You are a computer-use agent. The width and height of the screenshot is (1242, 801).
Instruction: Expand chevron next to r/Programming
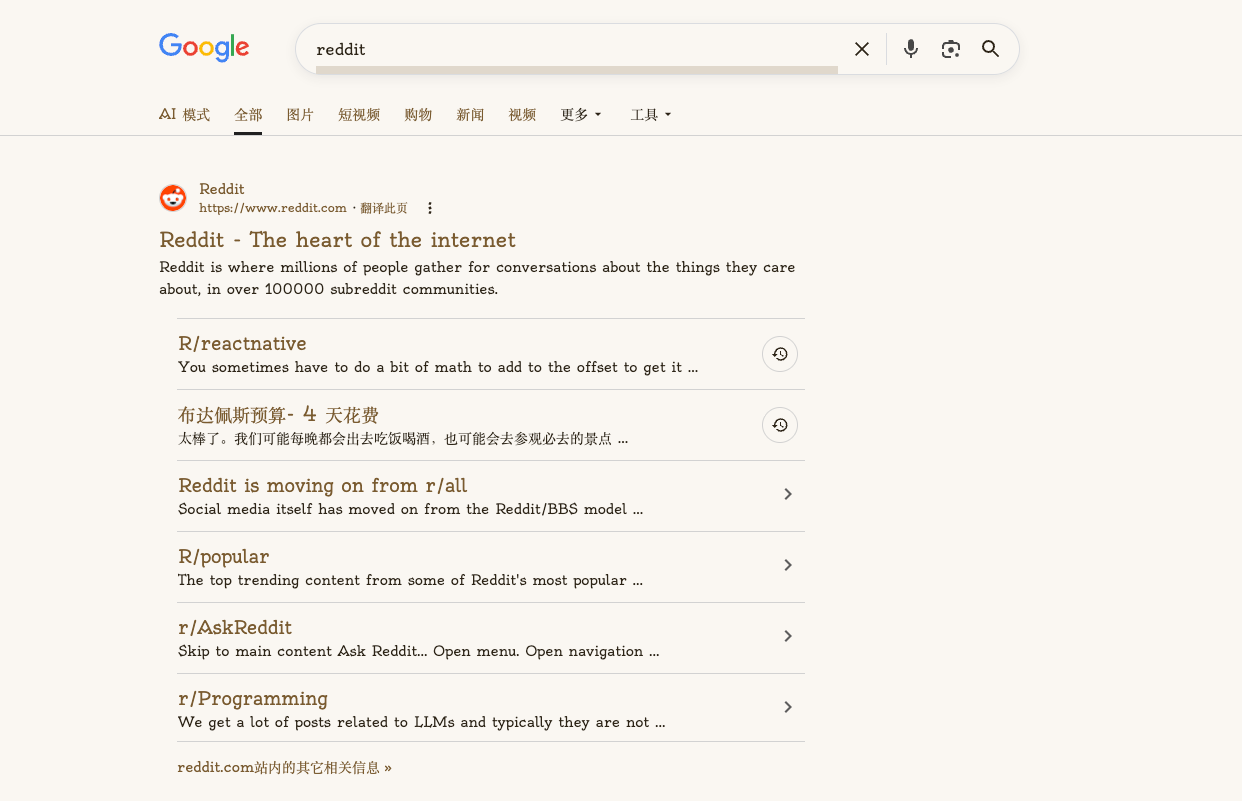(788, 707)
